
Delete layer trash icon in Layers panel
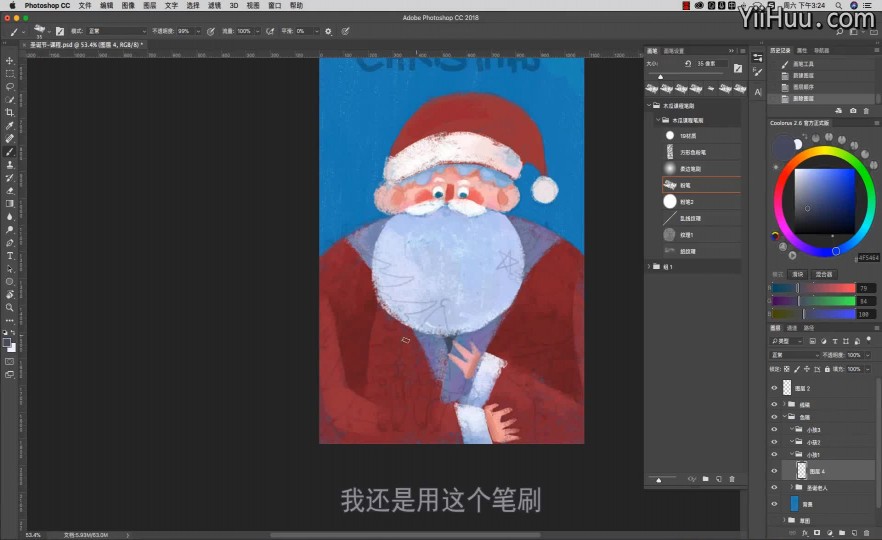pyautogui.click(x=866, y=533)
